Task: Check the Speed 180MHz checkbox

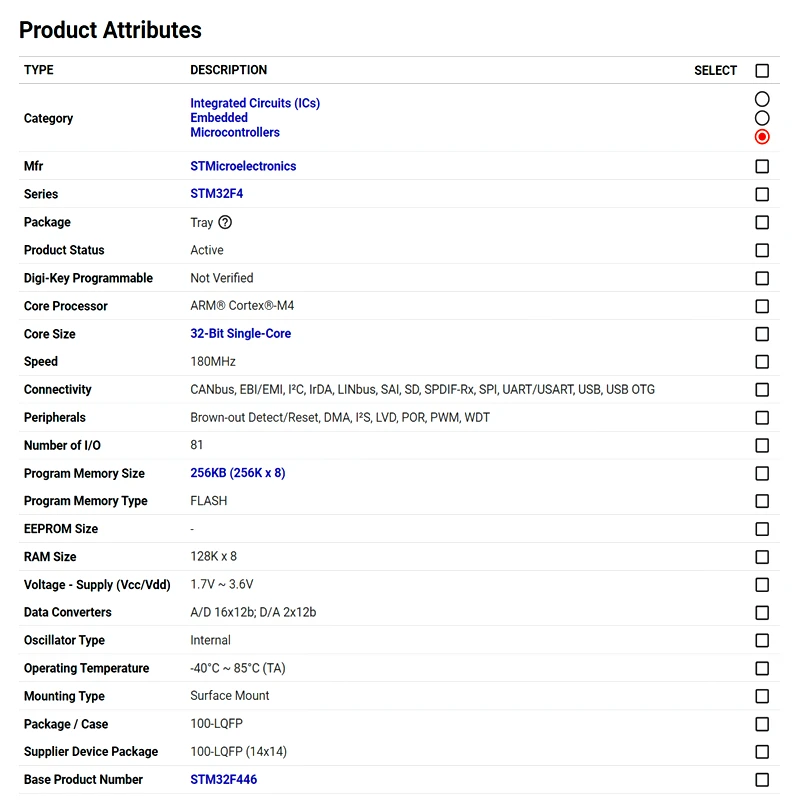Action: [762, 362]
